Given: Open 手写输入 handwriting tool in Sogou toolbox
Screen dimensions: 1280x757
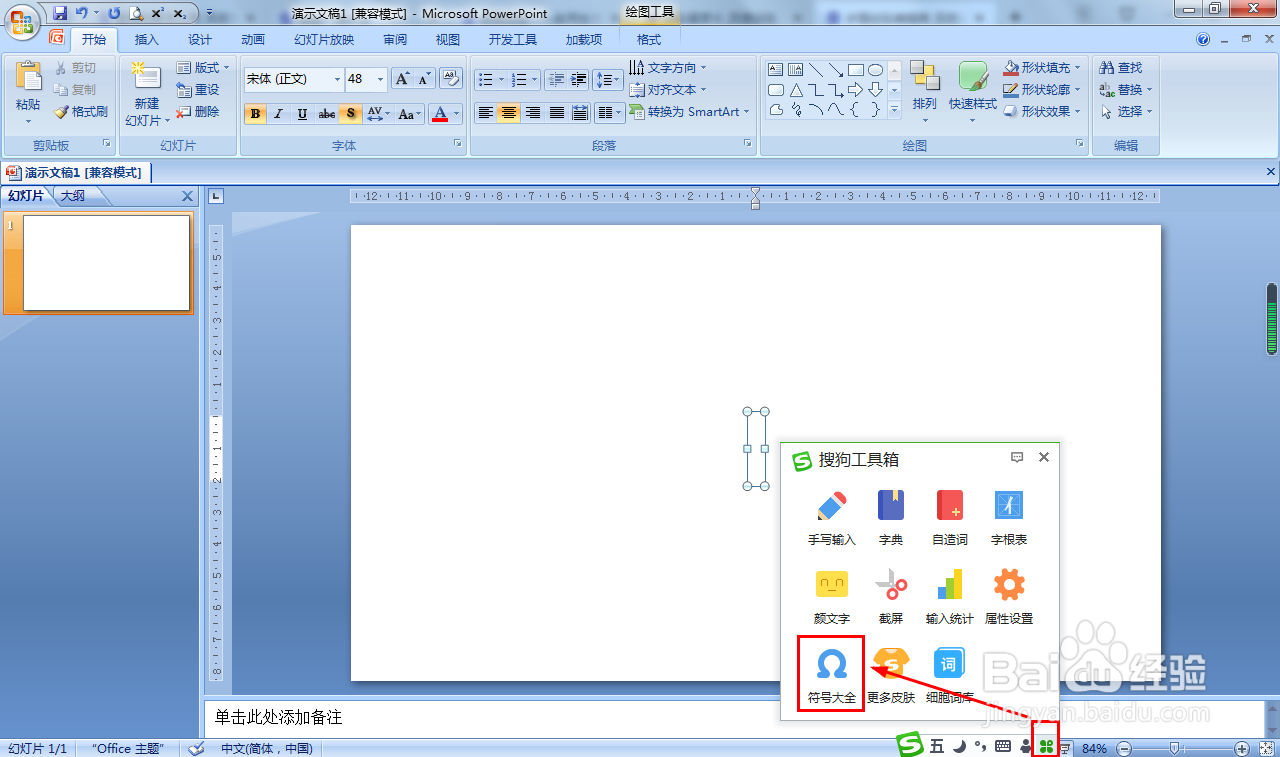Looking at the screenshot, I should click(x=831, y=517).
